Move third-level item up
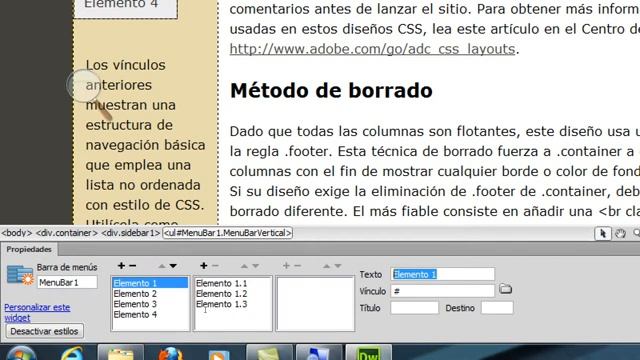 (x=327, y=266)
